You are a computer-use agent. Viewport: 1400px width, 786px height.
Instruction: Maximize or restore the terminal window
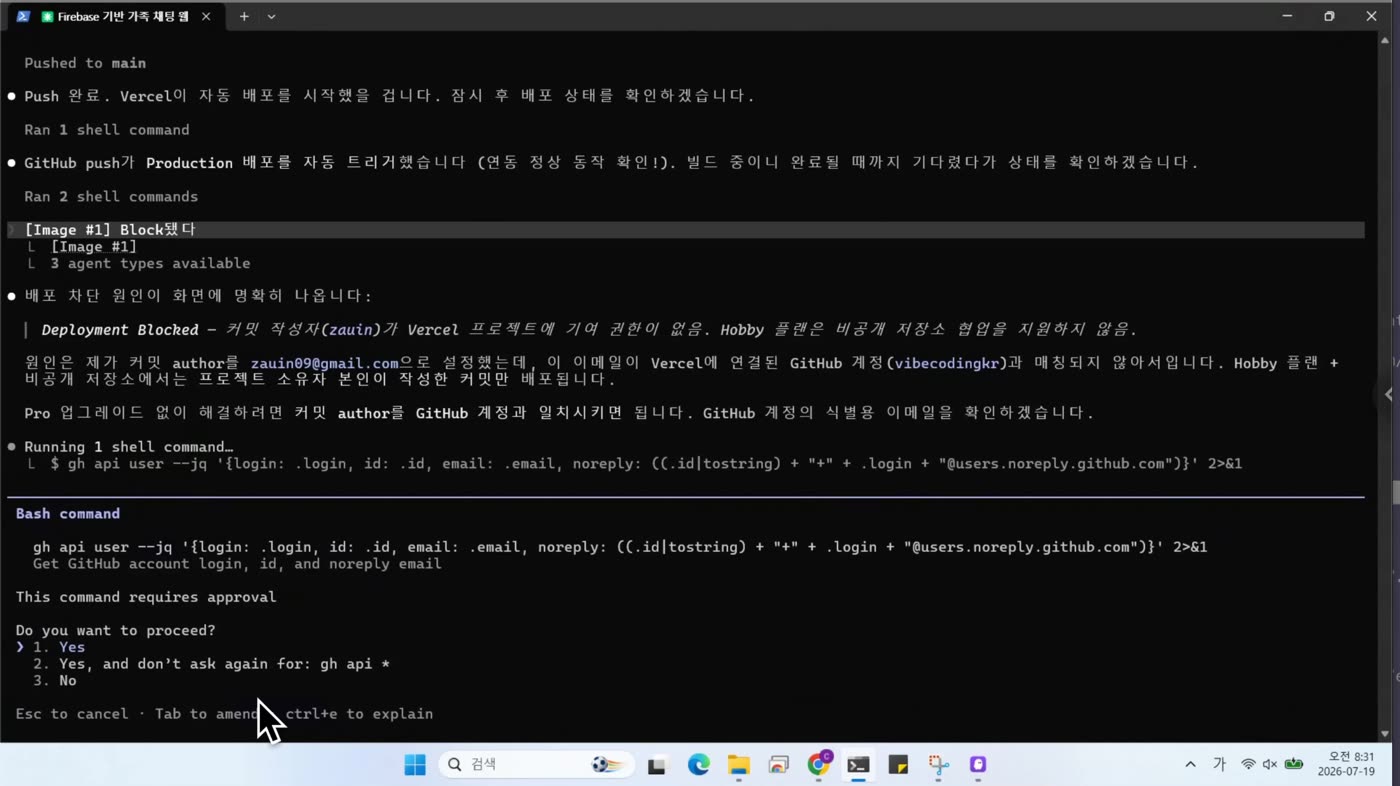click(1329, 16)
